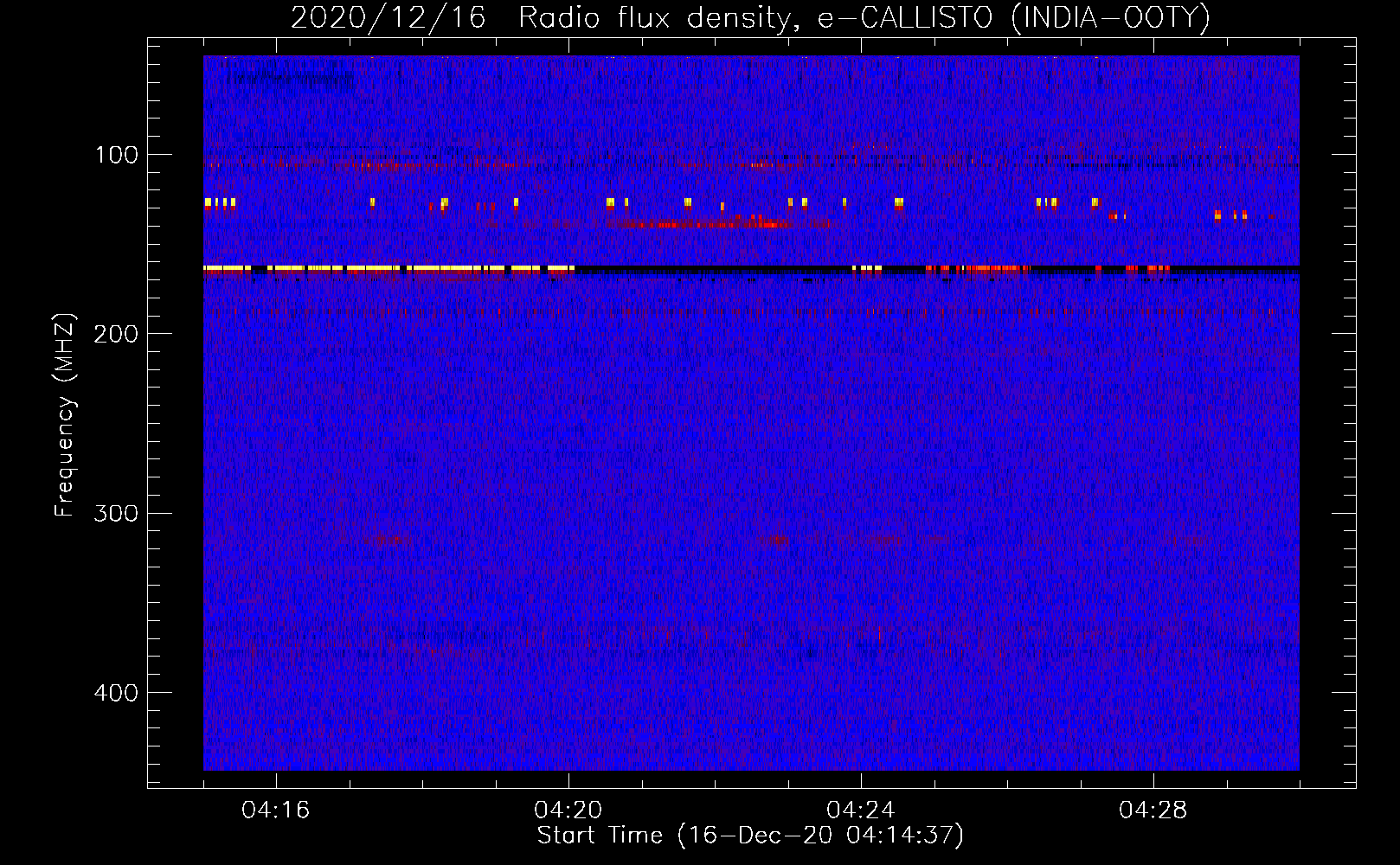
Task: Click the plot title "2020/12/16 Radio flux density, e-CALLISTO (INDIA-OOTY)"
Action: click(750, 17)
